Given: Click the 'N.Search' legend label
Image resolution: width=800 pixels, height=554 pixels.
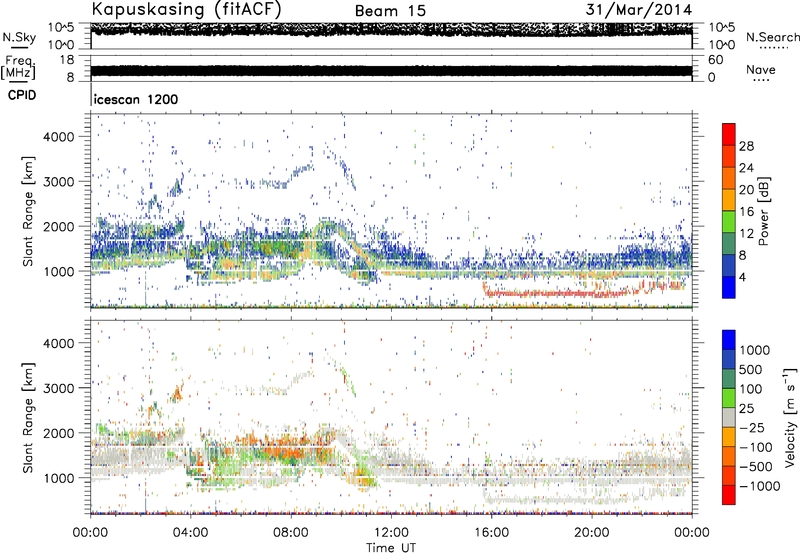Looking at the screenshot, I should [x=772, y=37].
